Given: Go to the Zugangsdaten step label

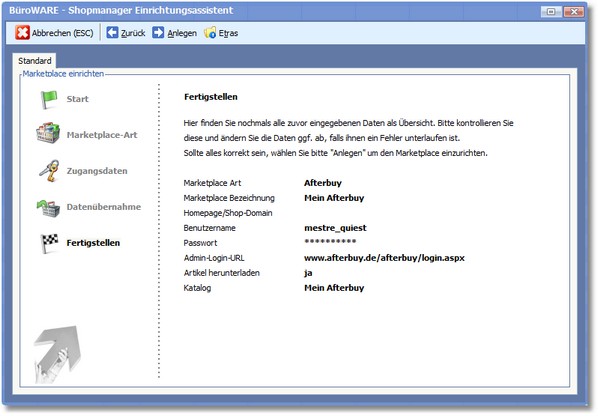Looking at the screenshot, I should [x=97, y=171].
